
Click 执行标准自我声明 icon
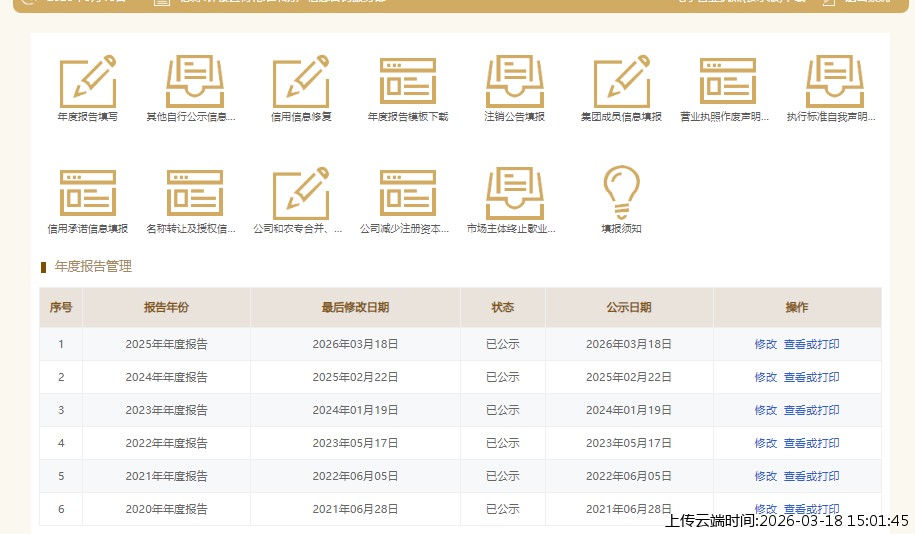(833, 82)
